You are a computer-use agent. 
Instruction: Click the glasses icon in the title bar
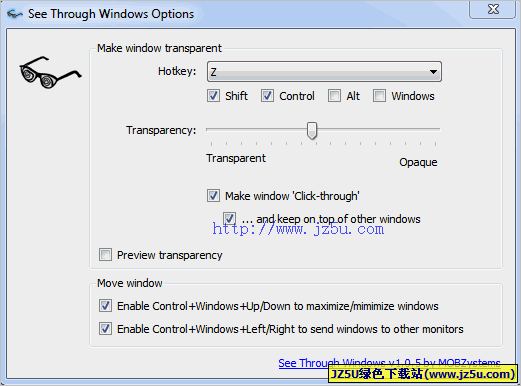point(14,14)
